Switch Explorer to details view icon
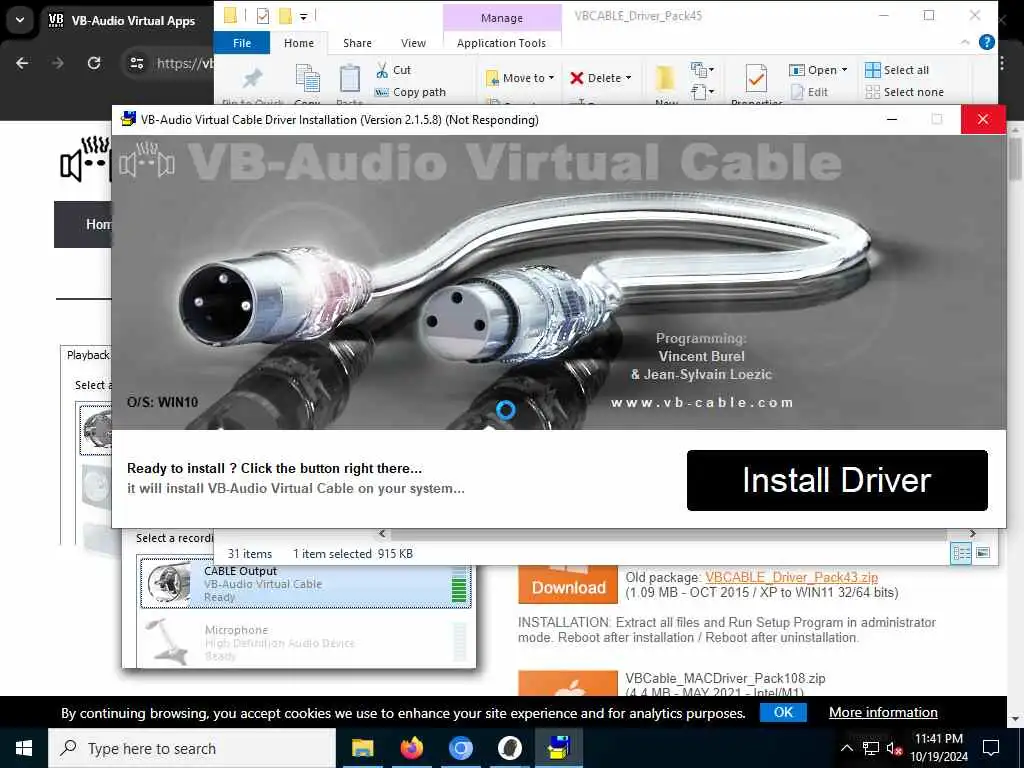1024x768 pixels. pos(961,553)
